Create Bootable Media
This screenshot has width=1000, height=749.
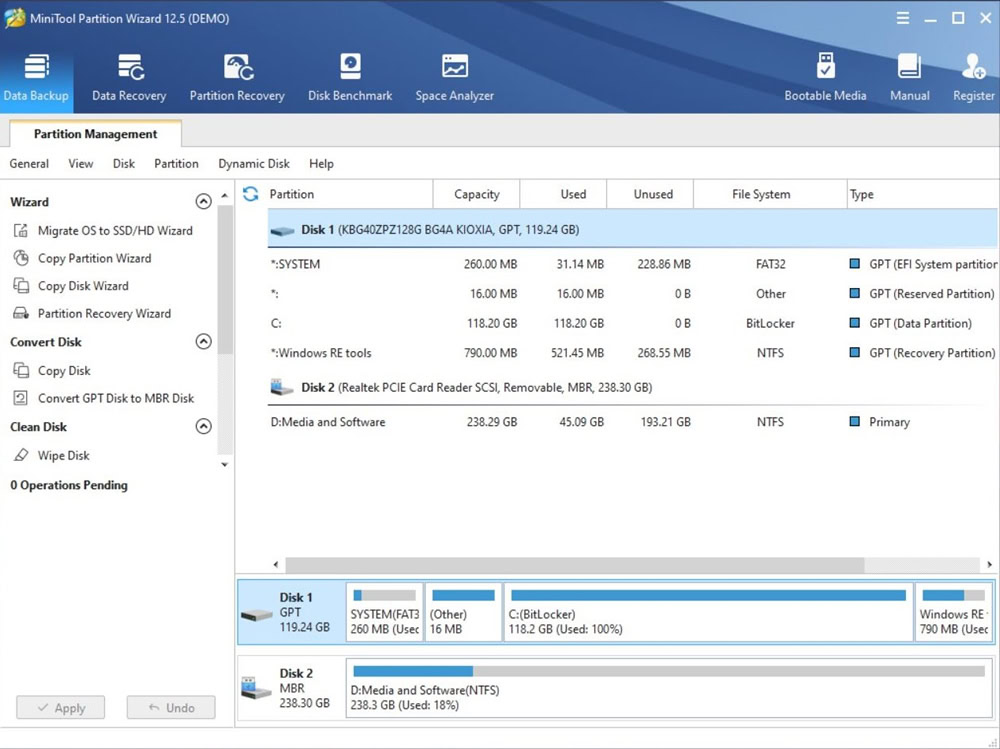click(825, 78)
